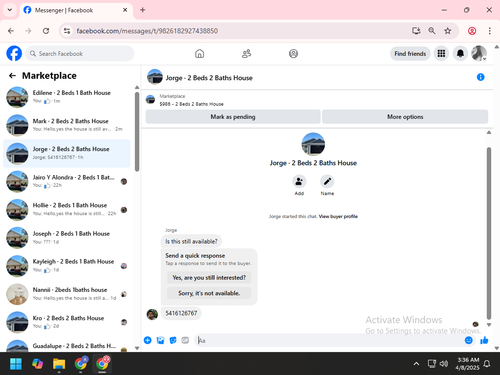Select Jorge - 2 Beds 2 Baths House chat
This screenshot has width=500, height=375.
67,153
